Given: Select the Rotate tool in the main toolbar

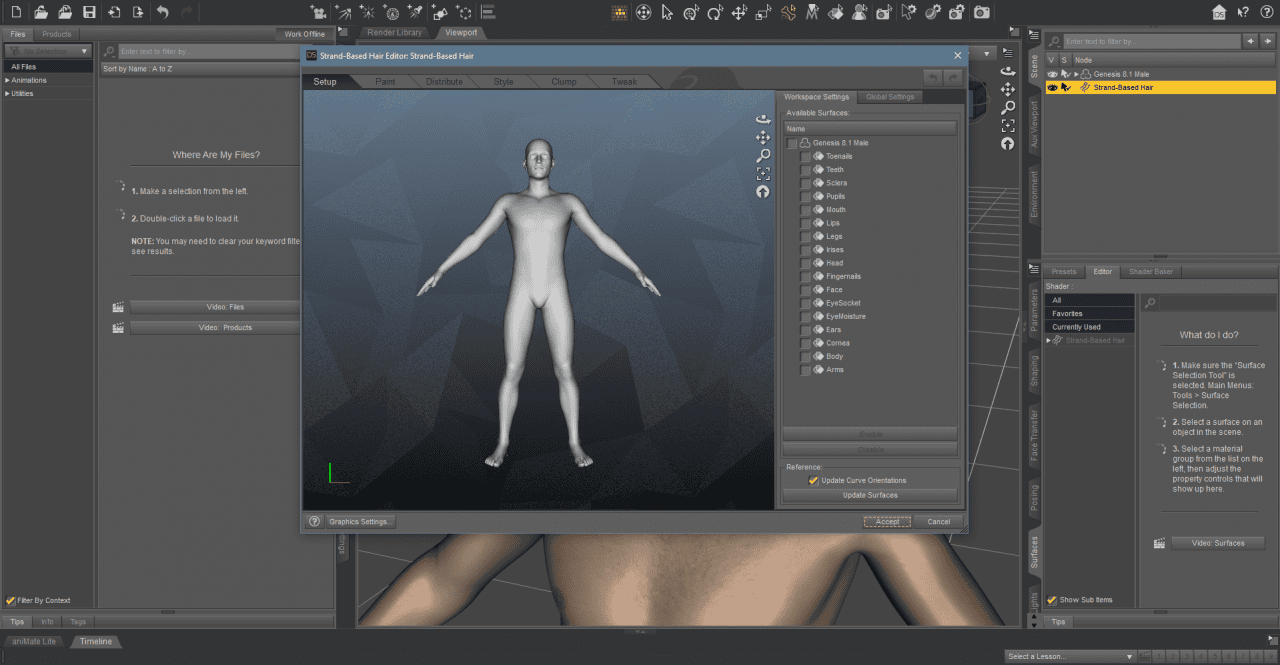Looking at the screenshot, I should [x=715, y=12].
